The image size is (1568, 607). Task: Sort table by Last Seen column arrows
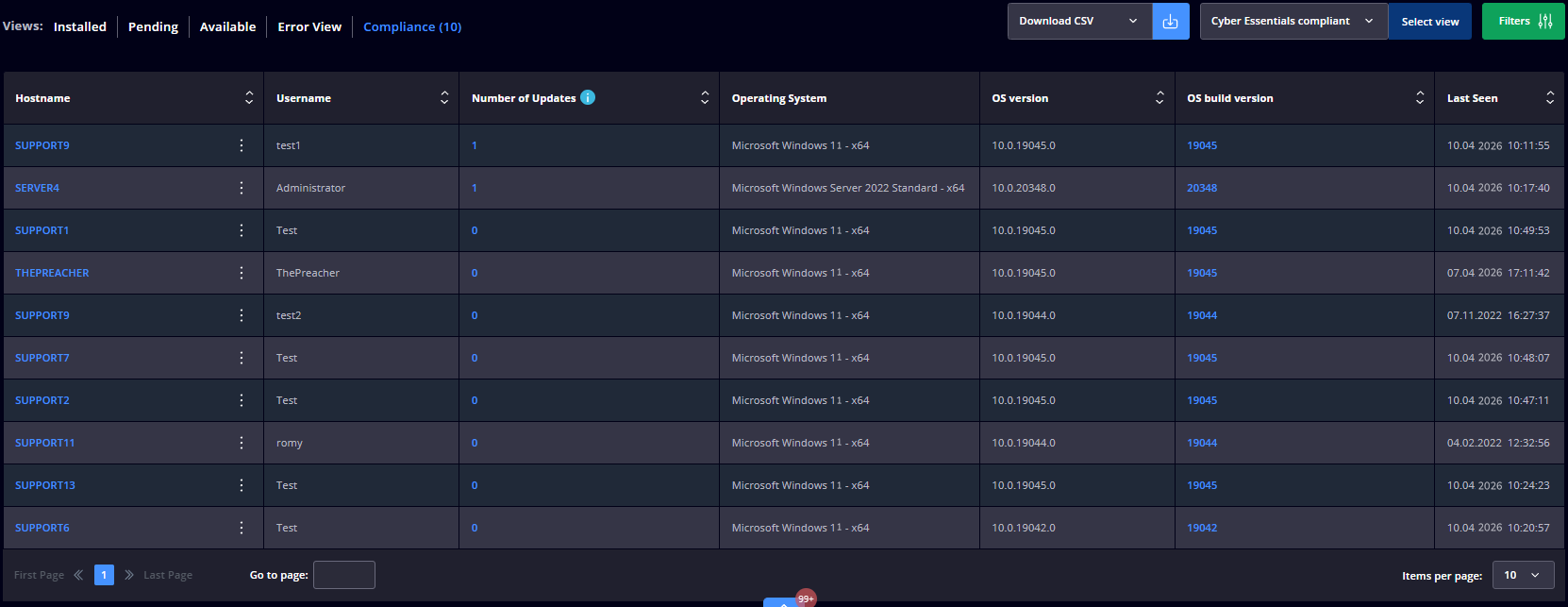point(1550,98)
